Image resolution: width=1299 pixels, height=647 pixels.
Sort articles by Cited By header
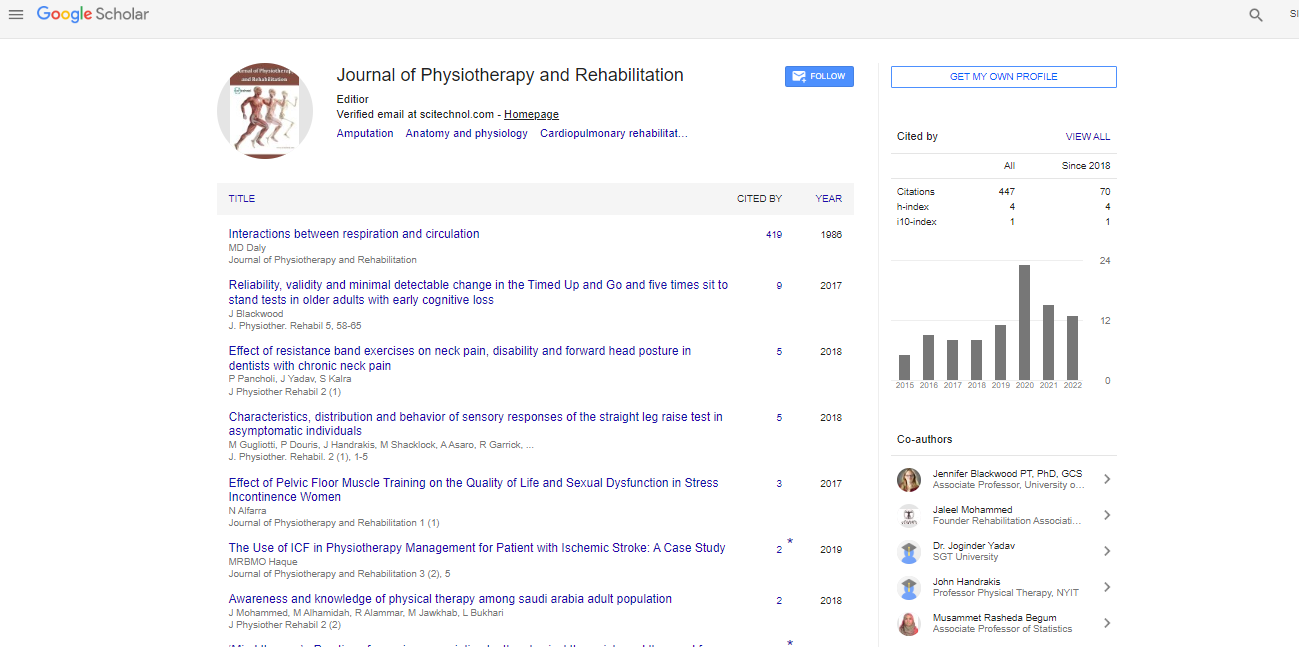tap(760, 199)
